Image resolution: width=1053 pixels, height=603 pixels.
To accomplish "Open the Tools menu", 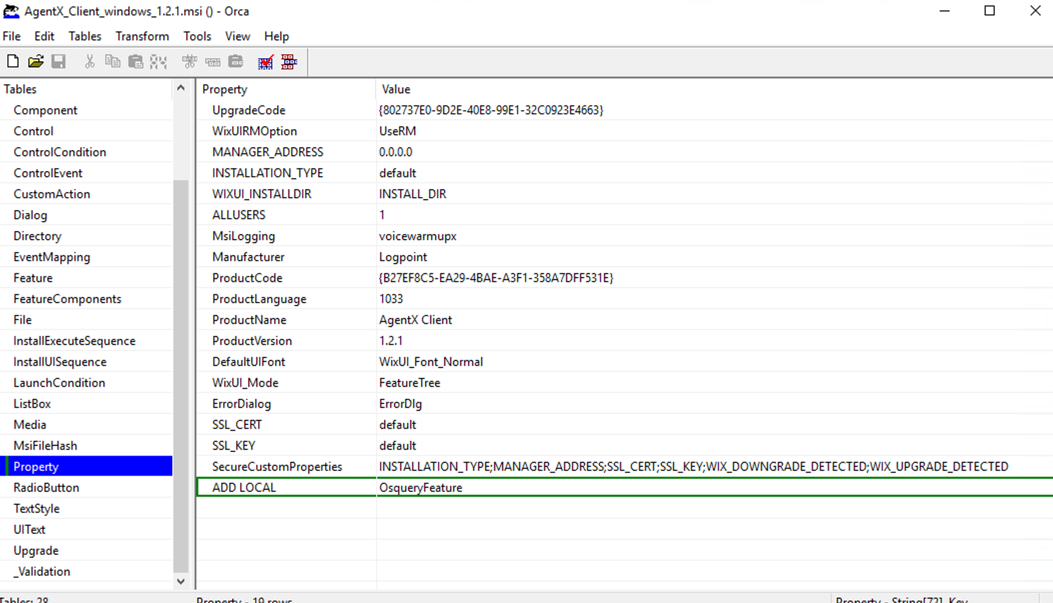I will click(197, 36).
